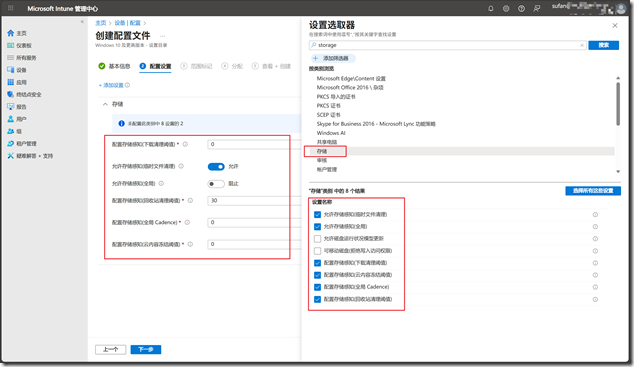Image resolution: width=634 pixels, height=367 pixels.
Task: Check 可移动磁盘(拒绝写入访问权限) checkbox
Action: tap(317, 251)
